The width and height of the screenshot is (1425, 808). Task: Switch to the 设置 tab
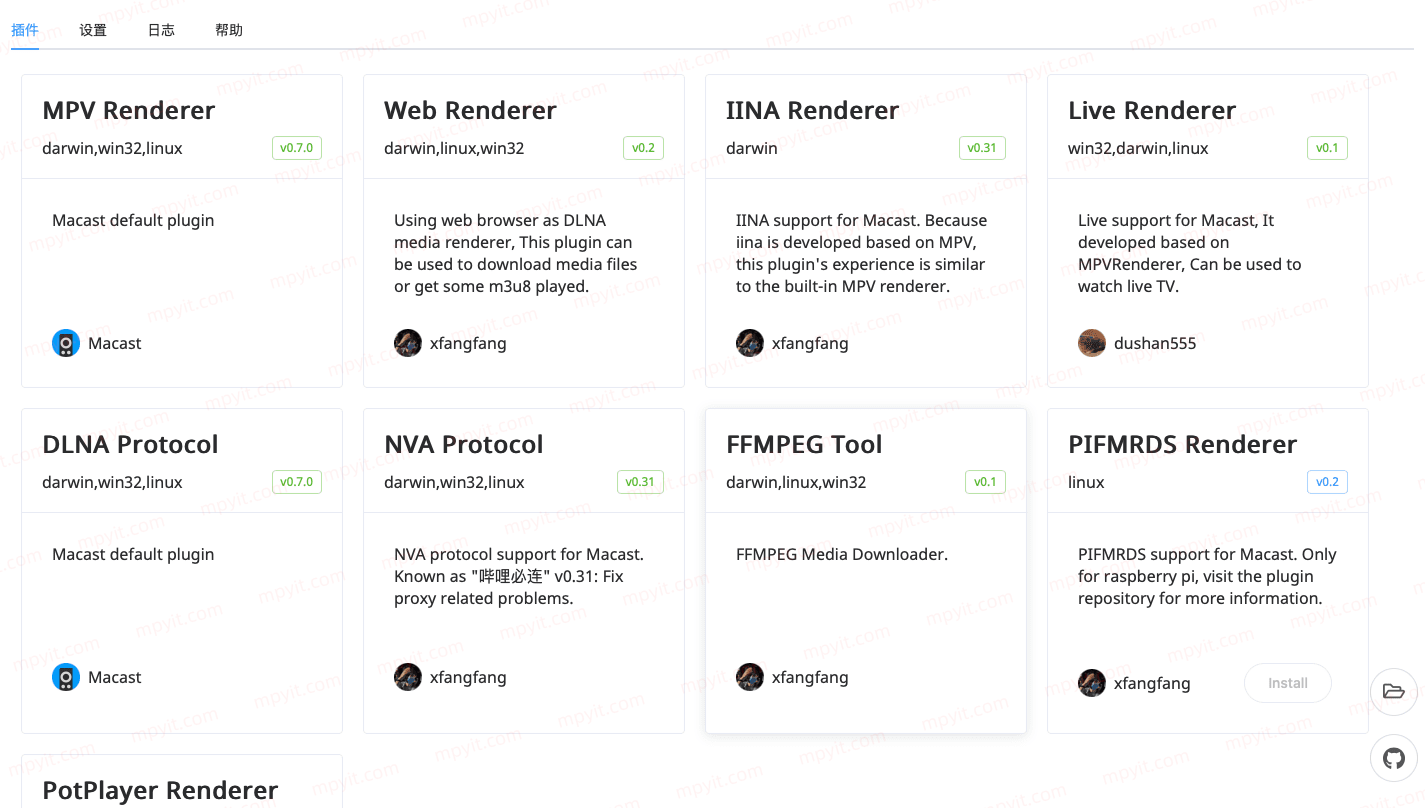point(93,30)
